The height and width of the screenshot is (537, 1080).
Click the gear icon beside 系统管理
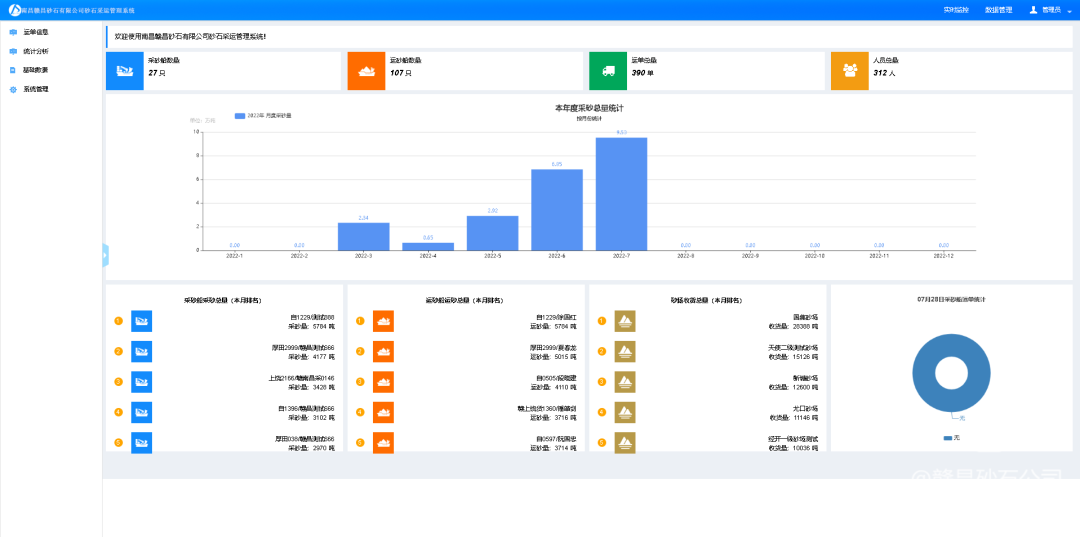coord(13,90)
